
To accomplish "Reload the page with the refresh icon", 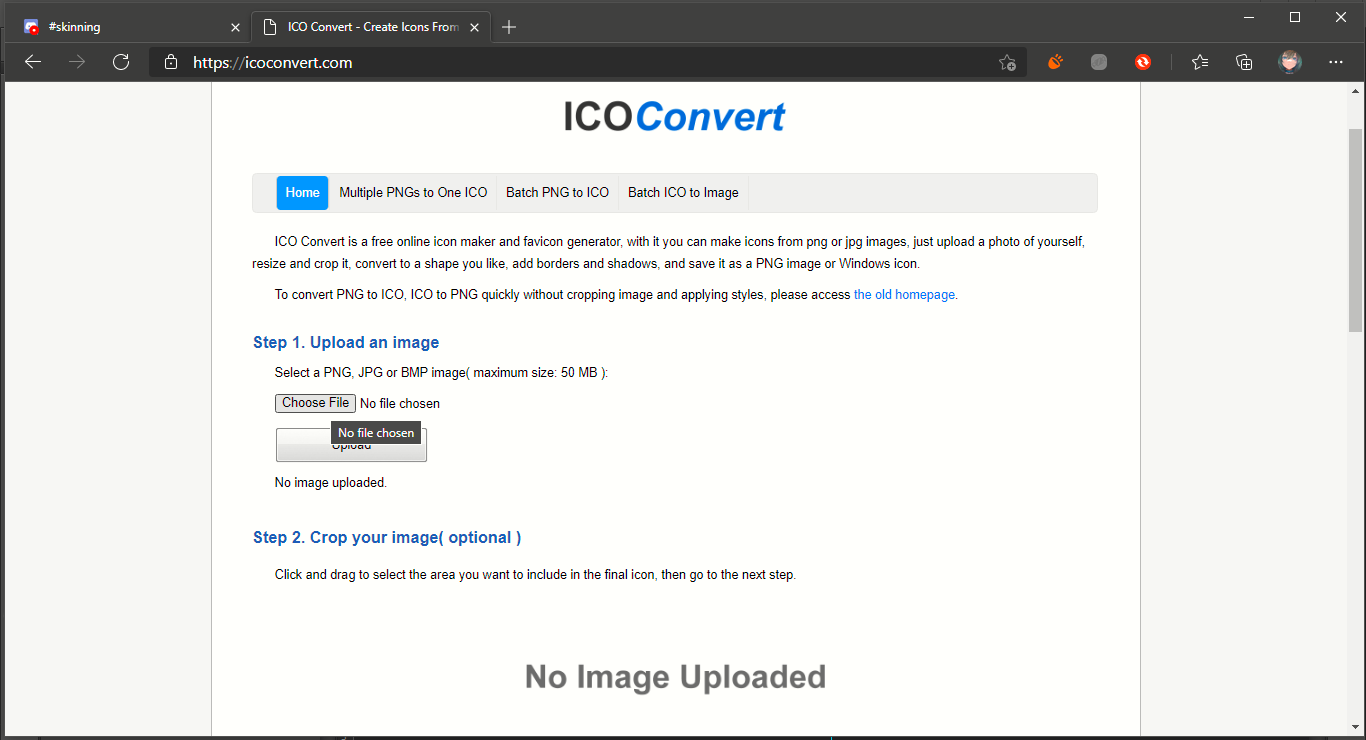I will pyautogui.click(x=121, y=62).
